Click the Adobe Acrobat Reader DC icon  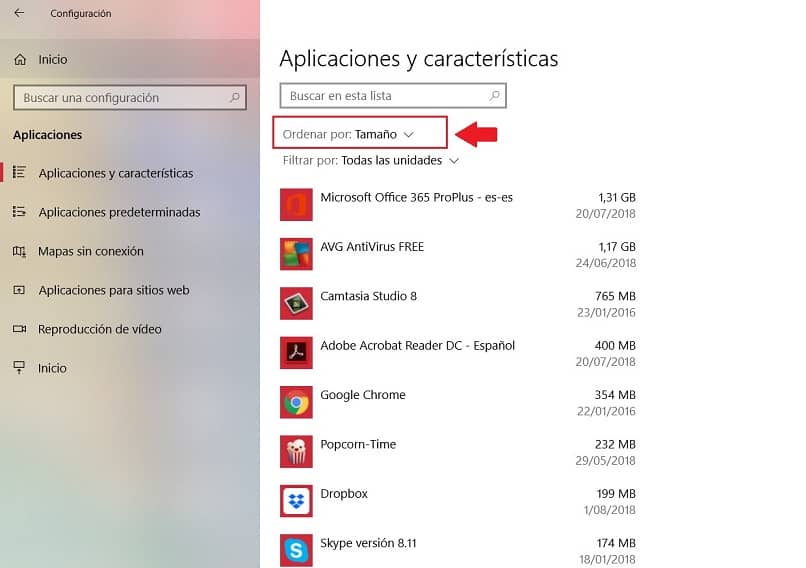[x=296, y=353]
